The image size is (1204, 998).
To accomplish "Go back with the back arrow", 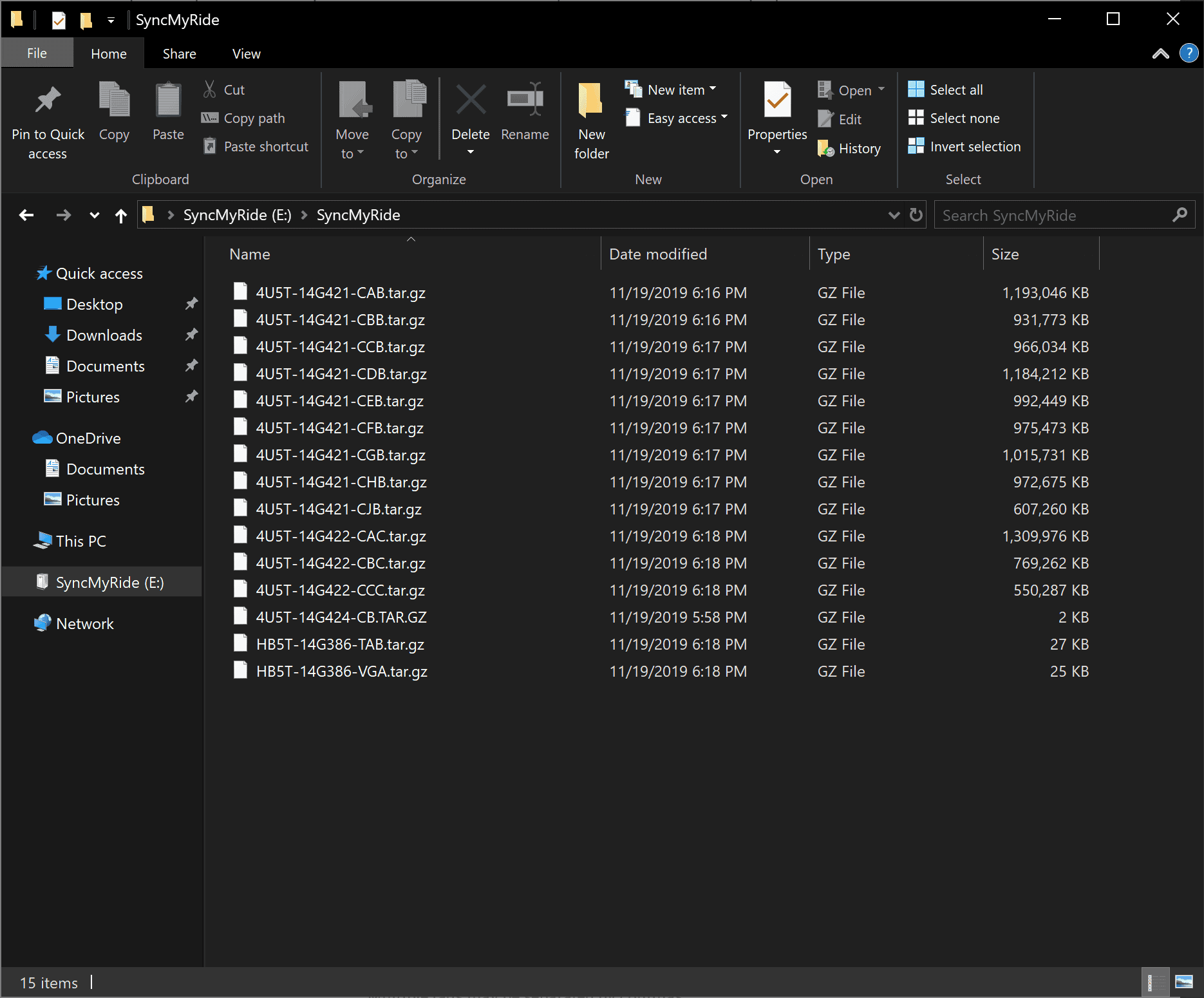I will coord(26,215).
